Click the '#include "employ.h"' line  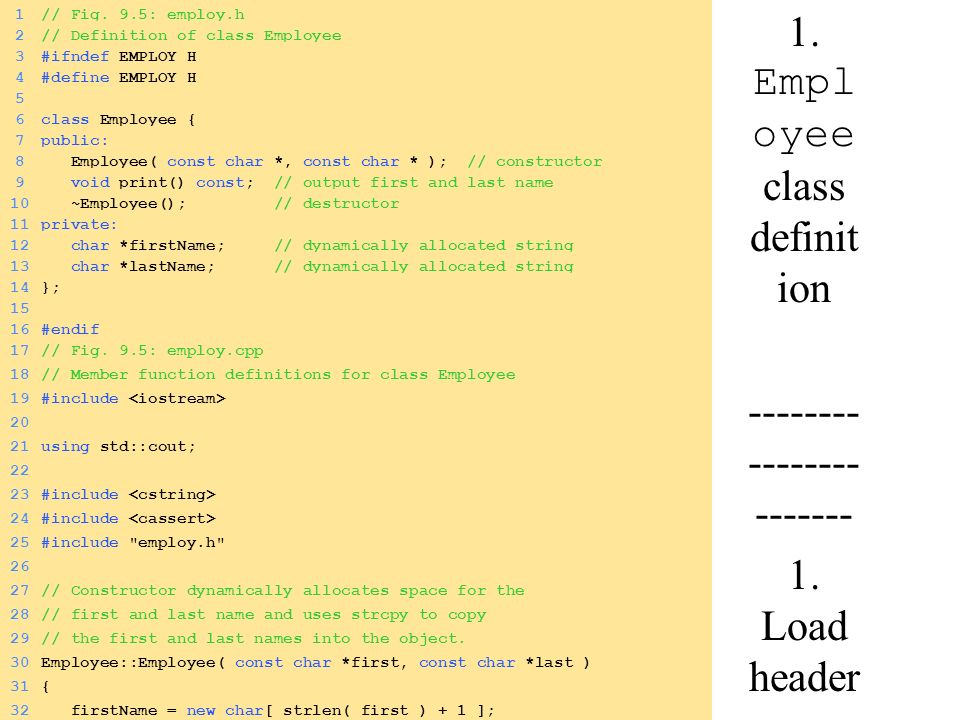[133, 542]
